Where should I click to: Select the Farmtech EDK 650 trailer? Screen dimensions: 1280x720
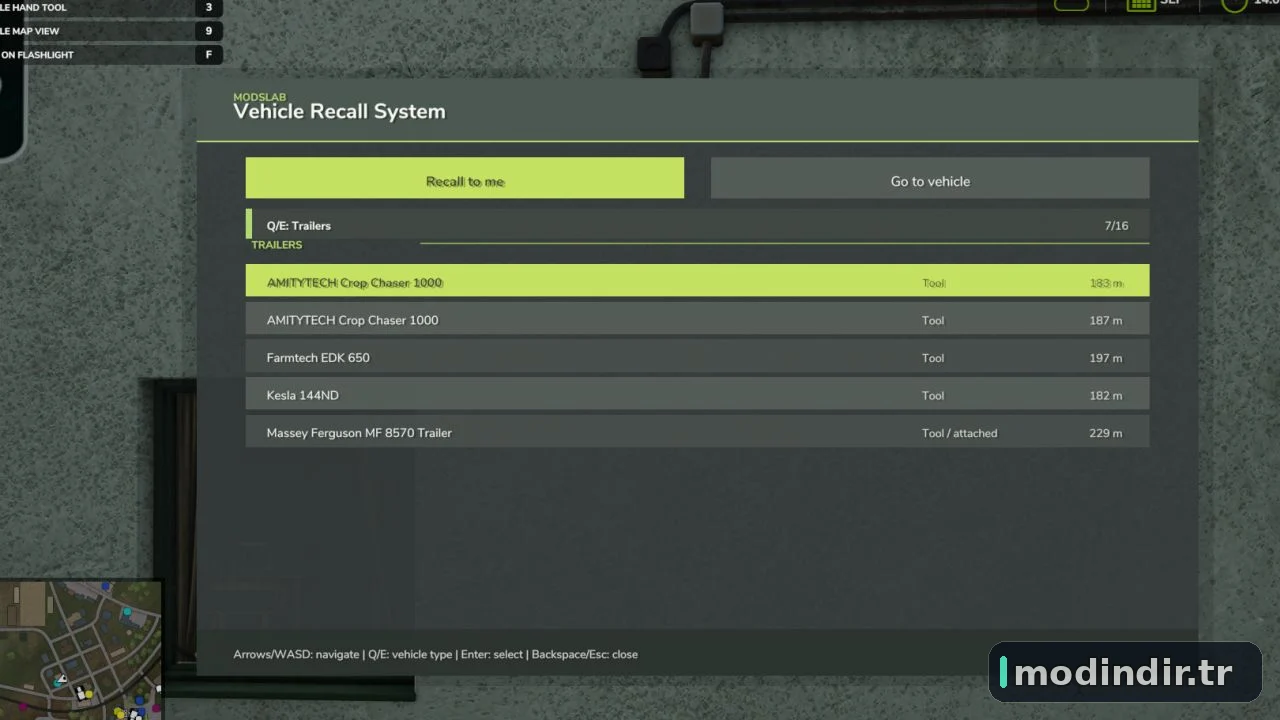[x=697, y=357]
